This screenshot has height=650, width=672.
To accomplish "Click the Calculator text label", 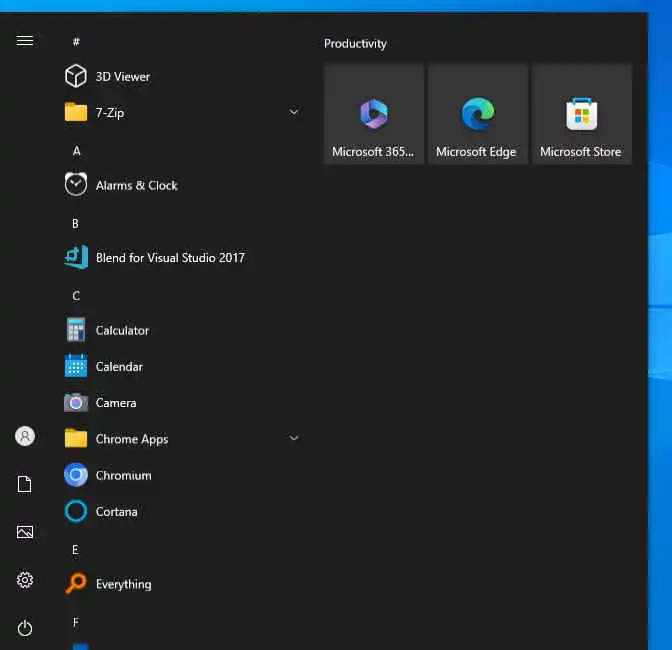I will 122,330.
